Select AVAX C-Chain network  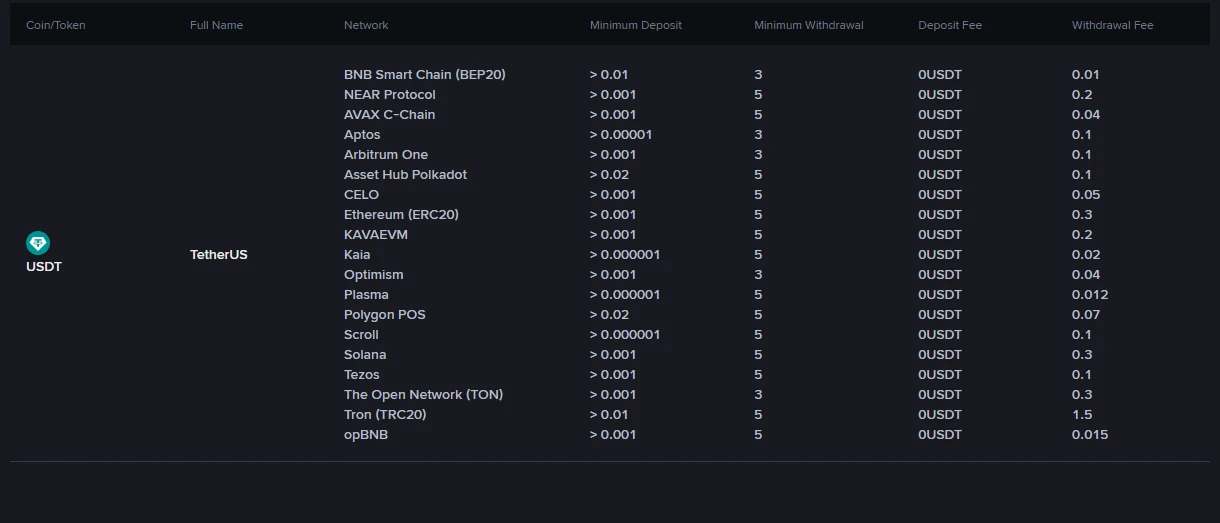(x=390, y=115)
